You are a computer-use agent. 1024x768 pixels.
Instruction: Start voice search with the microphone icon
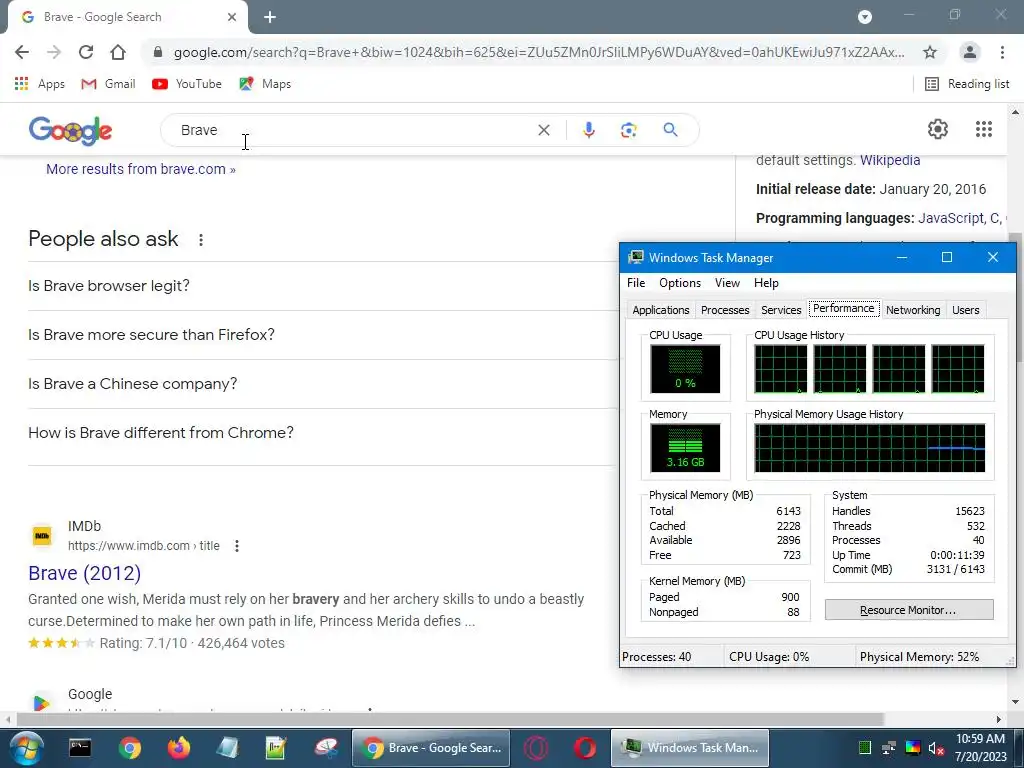coord(588,130)
